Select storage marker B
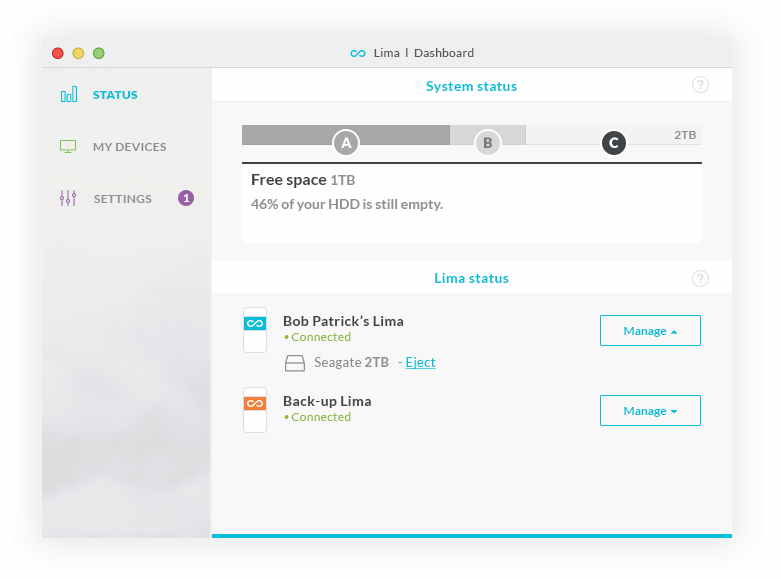This screenshot has height=579, width=781. tap(488, 143)
